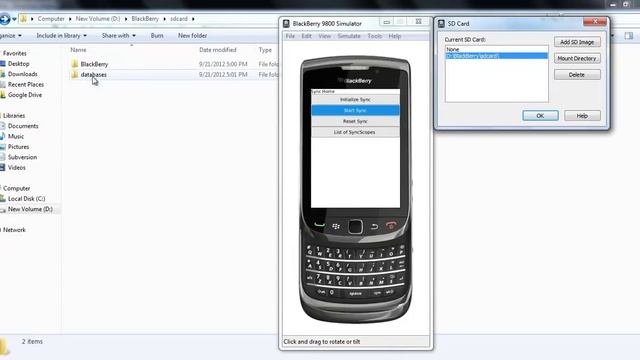The image size is (640, 360).
Task: Select Documents library in sidebar
Action: pyautogui.click(x=23, y=126)
